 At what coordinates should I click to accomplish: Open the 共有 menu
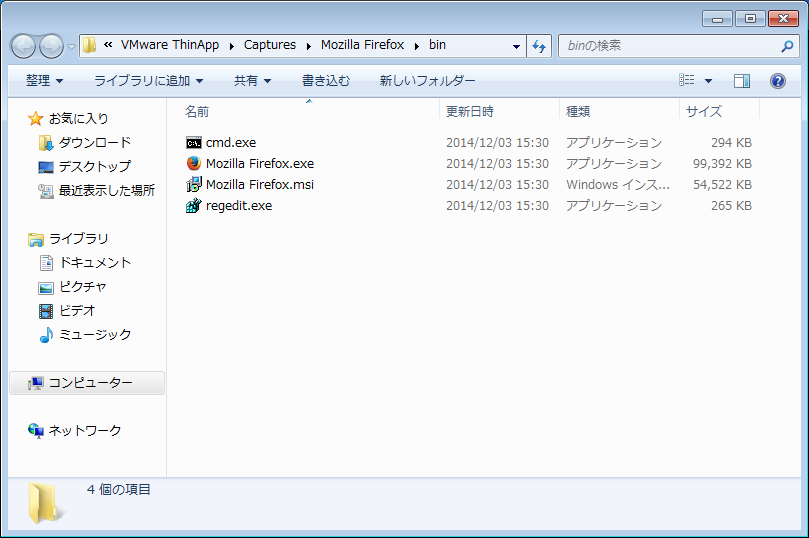252,80
